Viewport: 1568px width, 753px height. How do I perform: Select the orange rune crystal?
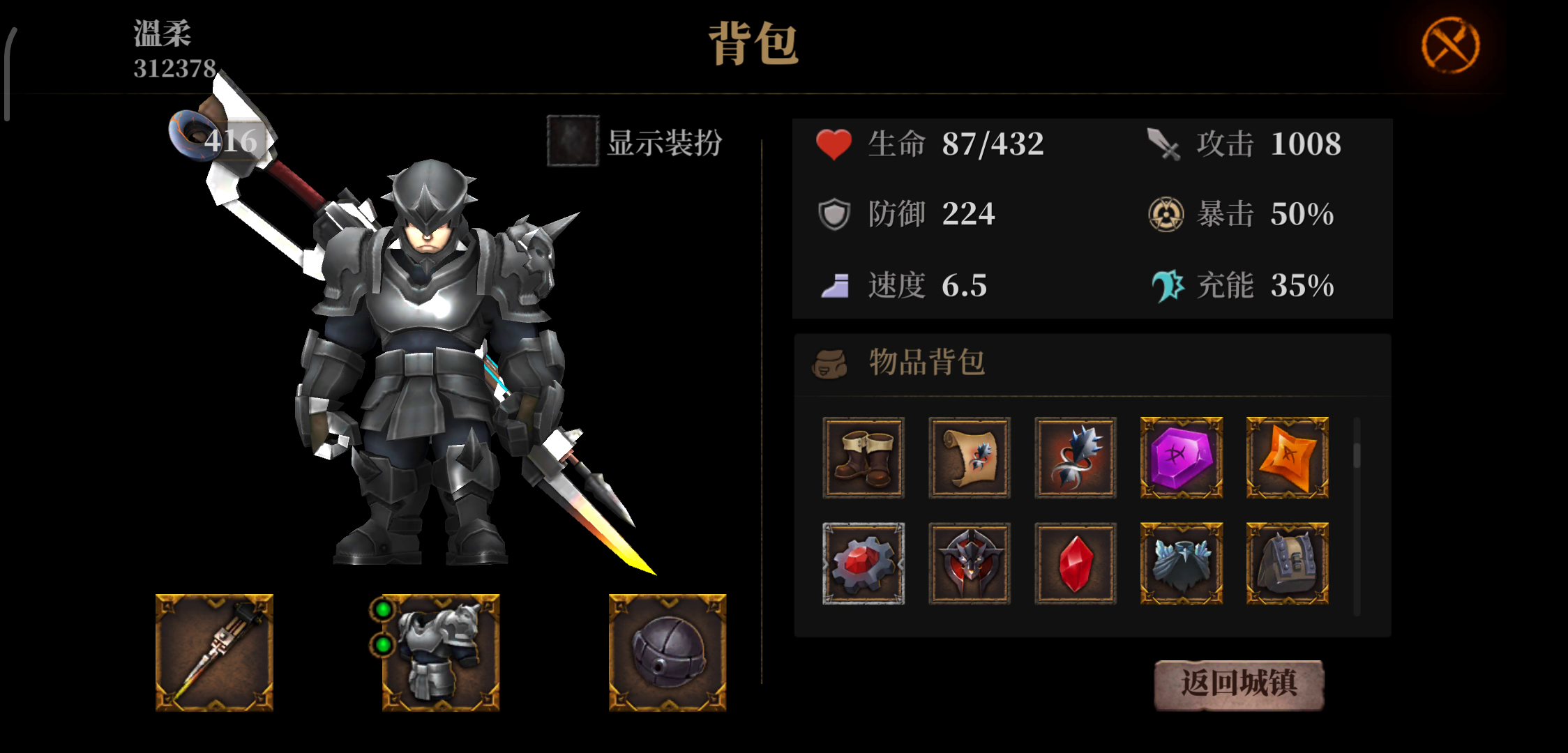(1288, 458)
